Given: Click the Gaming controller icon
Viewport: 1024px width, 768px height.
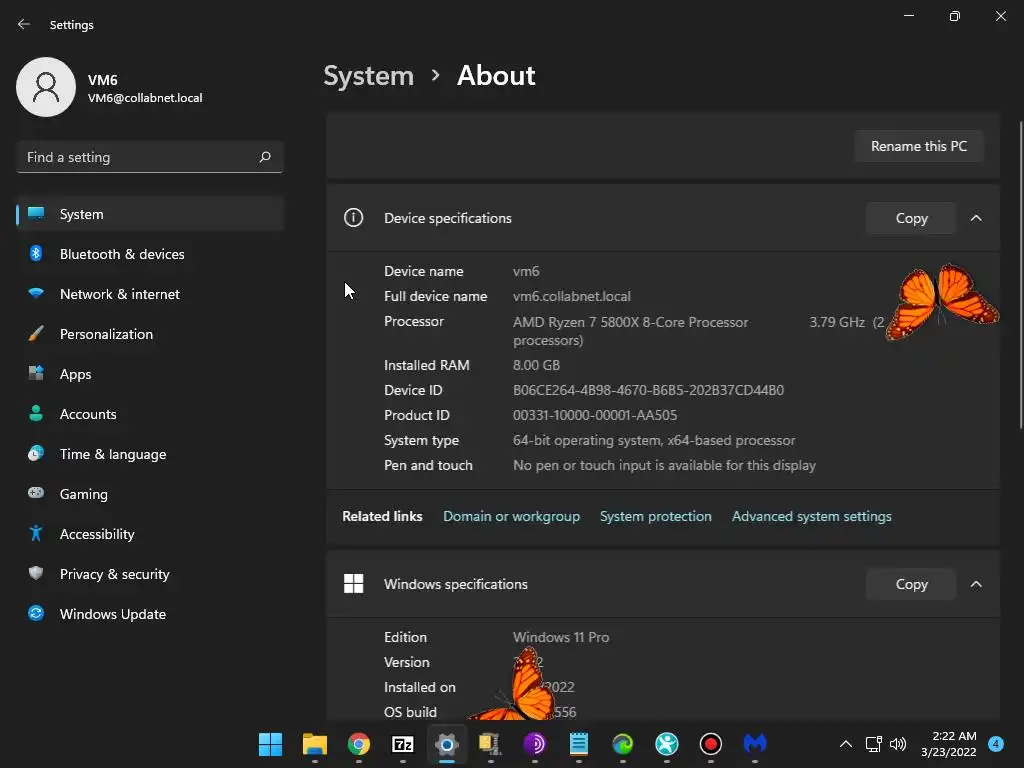Looking at the screenshot, I should [36, 493].
